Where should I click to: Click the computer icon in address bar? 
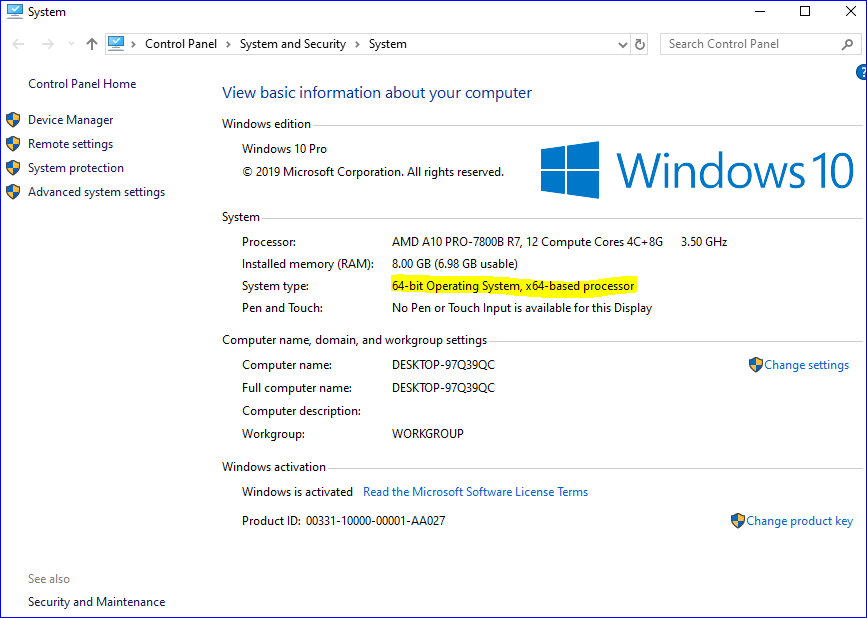click(116, 43)
